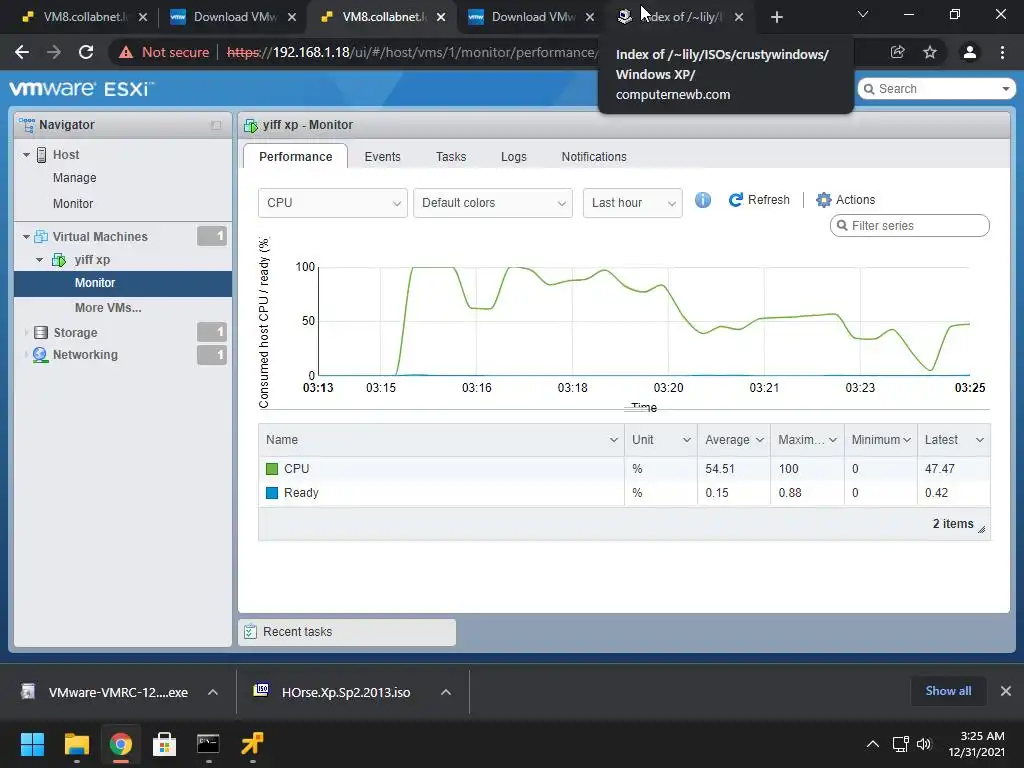Open options for HOrse.Xp.Sp2.2013.iso download
Viewport: 1024px width, 768px height.
446,692
